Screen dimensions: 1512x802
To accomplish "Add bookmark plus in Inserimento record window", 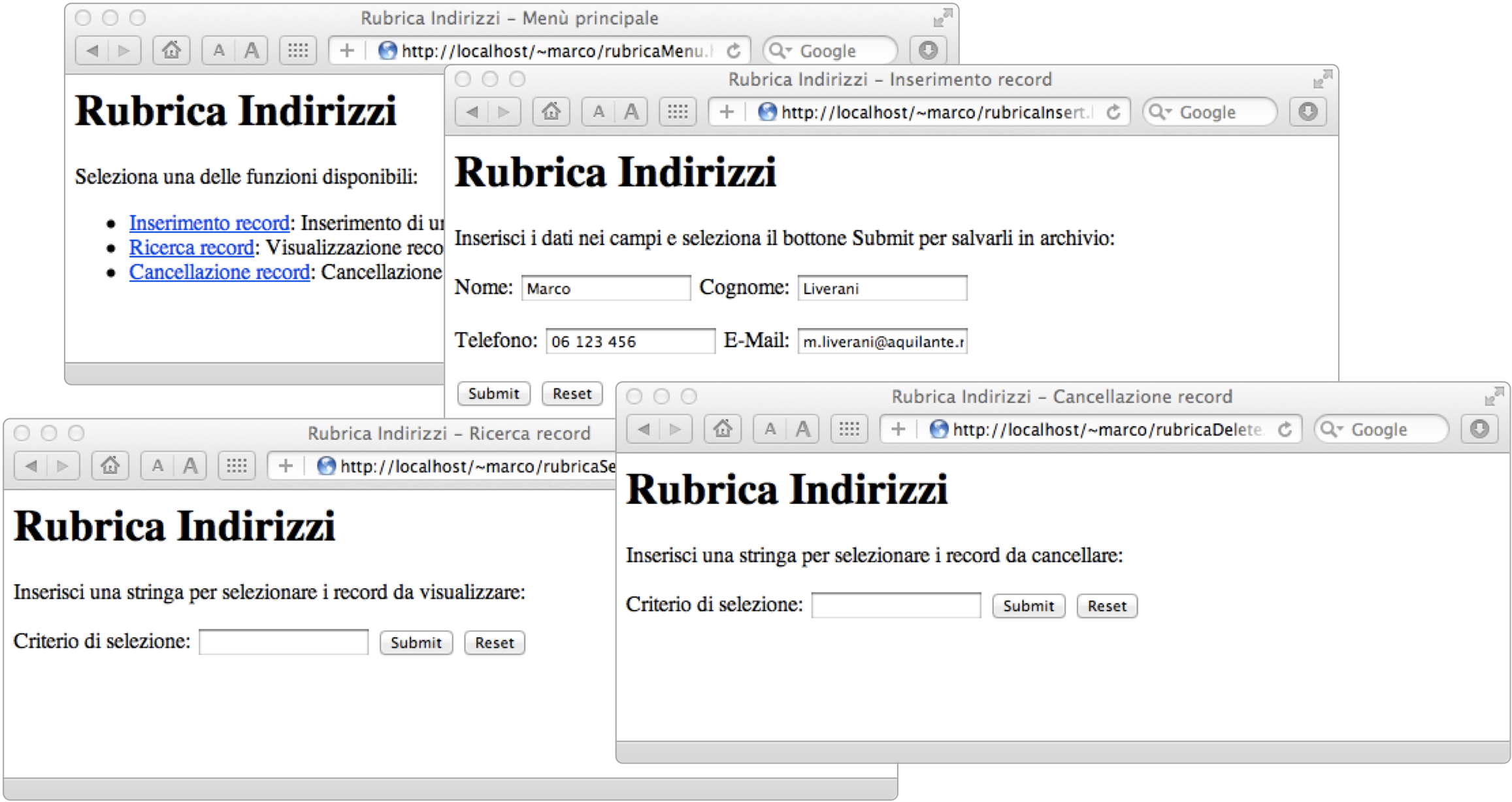I will click(x=727, y=112).
